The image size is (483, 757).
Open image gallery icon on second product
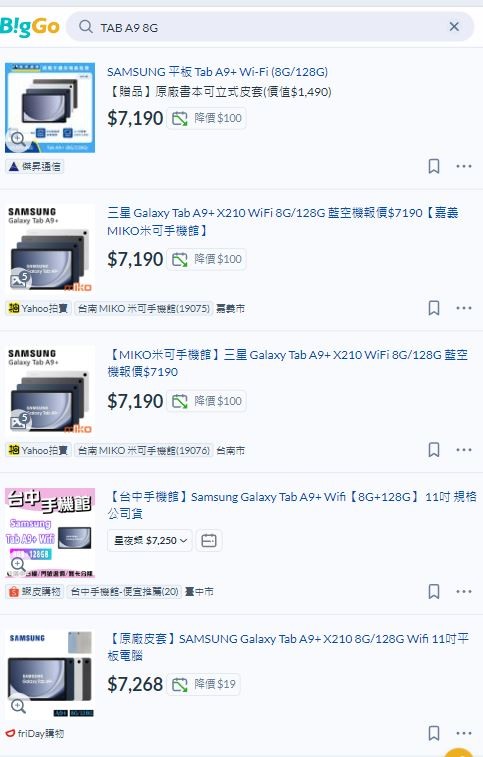pyautogui.click(x=19, y=280)
